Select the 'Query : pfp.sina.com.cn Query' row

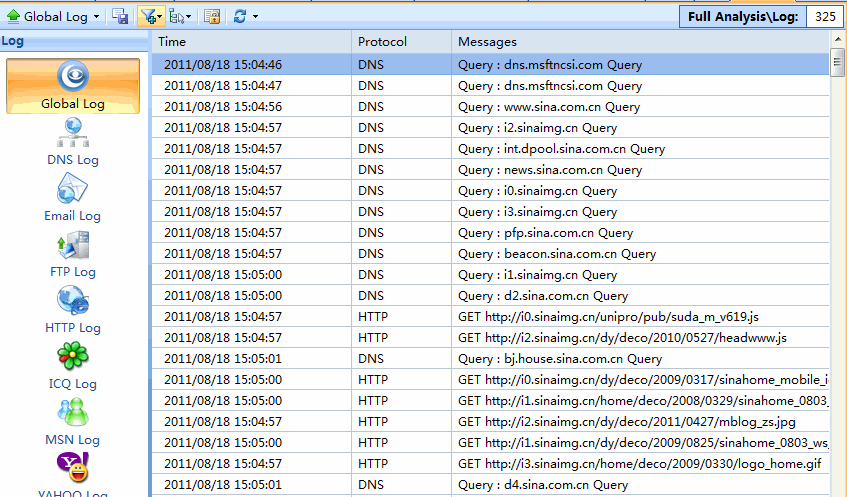pyautogui.click(x=490, y=232)
